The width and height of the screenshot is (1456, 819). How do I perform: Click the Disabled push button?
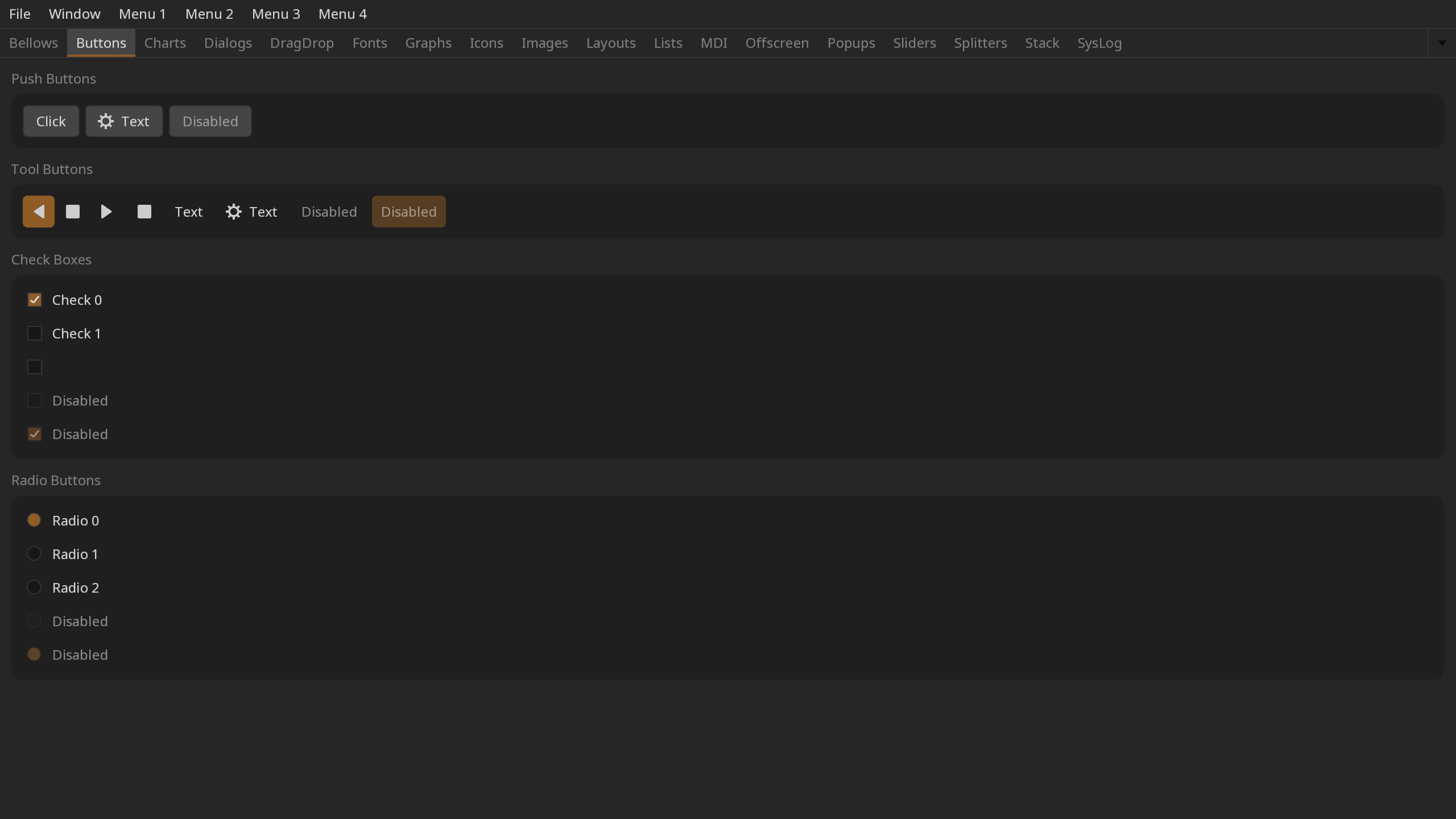pos(210,121)
